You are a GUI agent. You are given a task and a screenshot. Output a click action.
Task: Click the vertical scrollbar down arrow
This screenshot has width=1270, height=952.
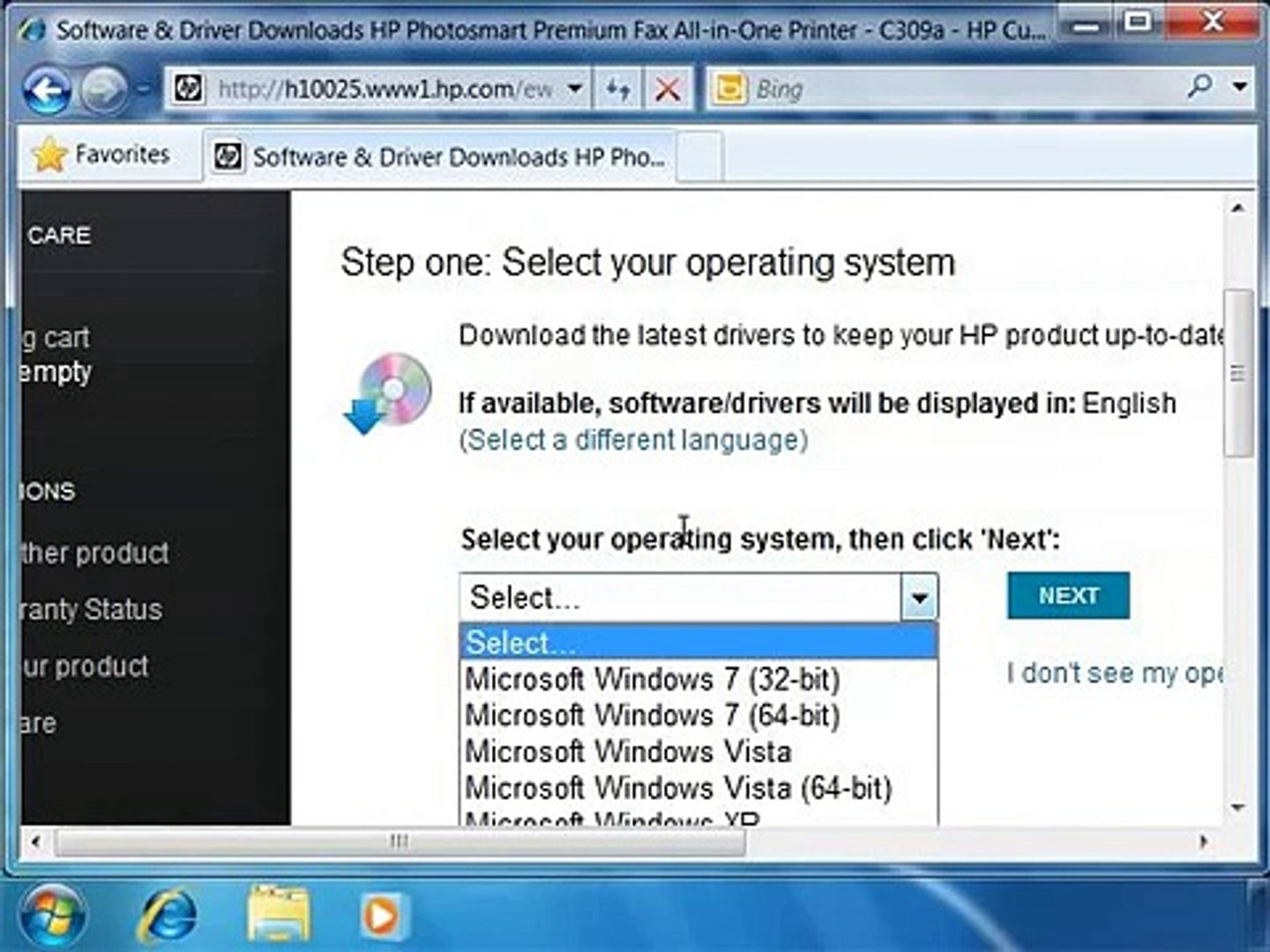pos(1237,807)
